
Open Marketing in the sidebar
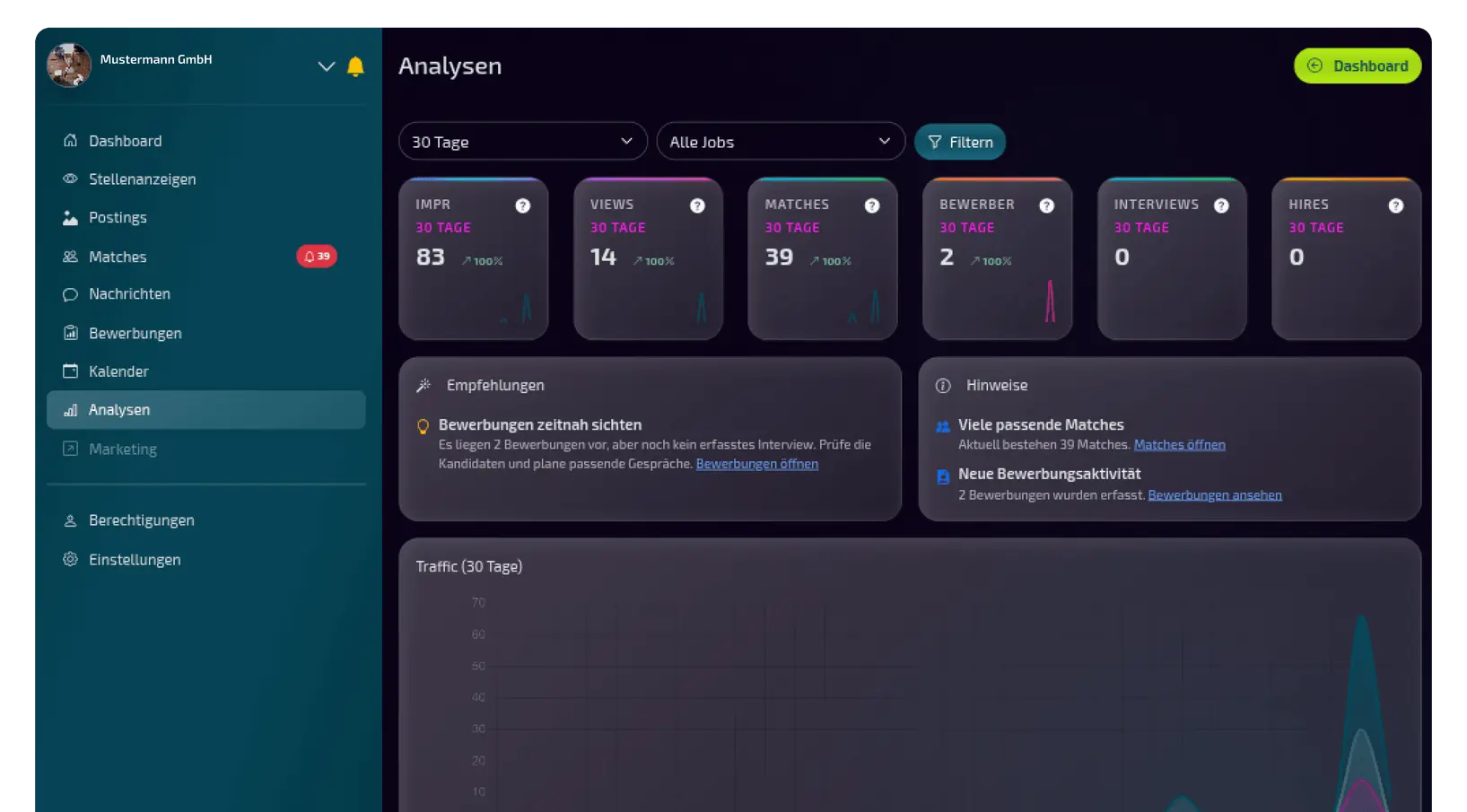pyautogui.click(x=205, y=450)
